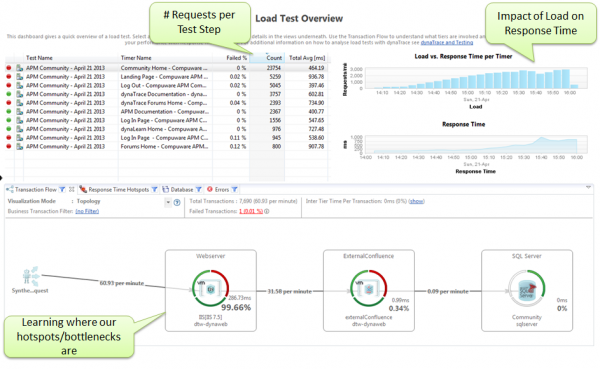Select the APM Documentation - Compuware timer row
The width and height of the screenshot is (600, 369).
(166, 112)
